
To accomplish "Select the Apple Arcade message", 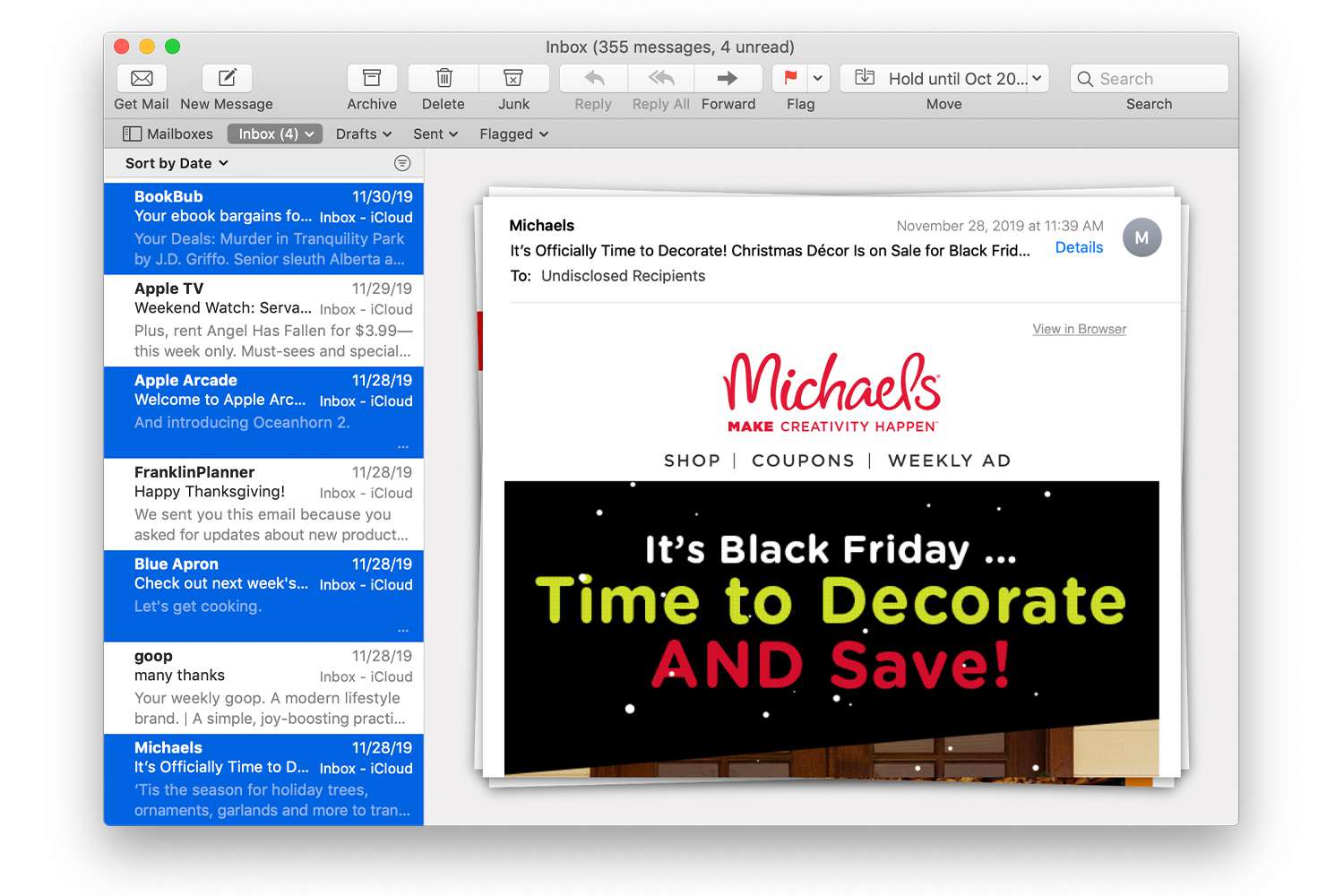I will (x=263, y=412).
